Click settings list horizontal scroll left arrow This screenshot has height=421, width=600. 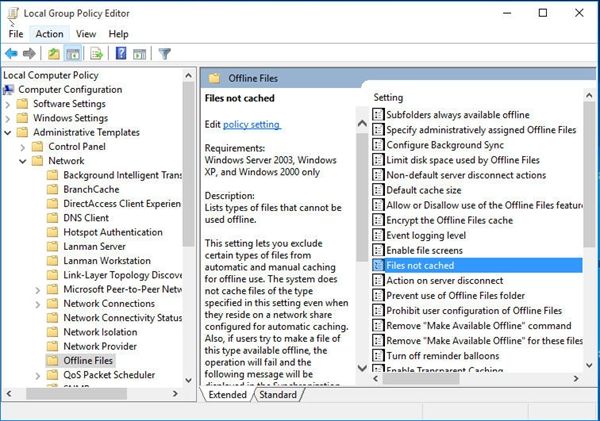click(x=376, y=379)
